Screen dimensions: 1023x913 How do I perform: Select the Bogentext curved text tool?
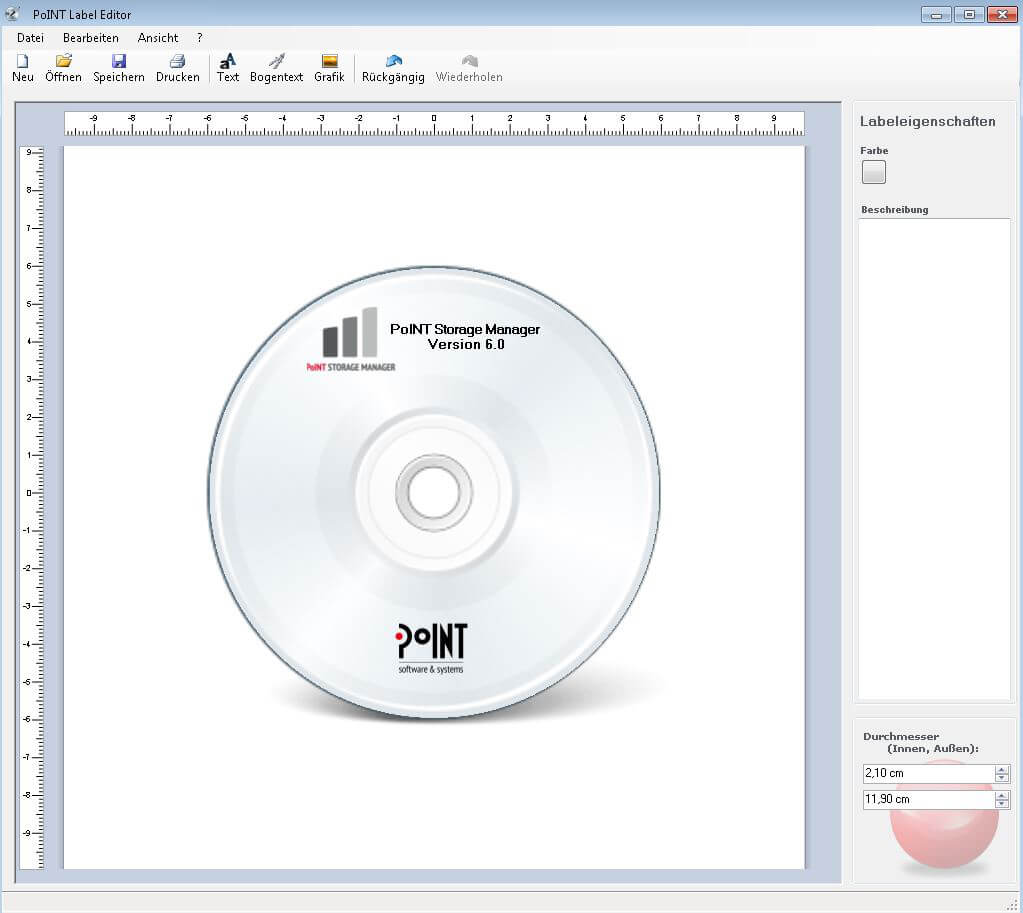click(277, 68)
